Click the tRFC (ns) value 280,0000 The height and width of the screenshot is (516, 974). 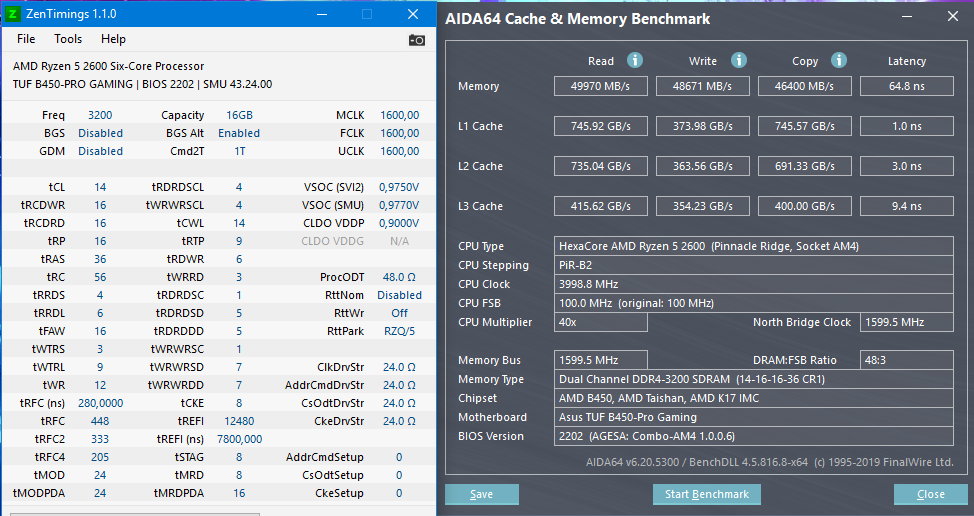100,403
